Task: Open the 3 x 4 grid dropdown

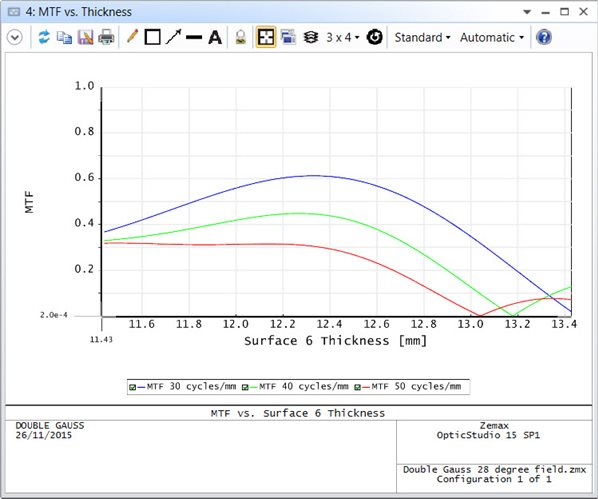Action: pos(342,37)
